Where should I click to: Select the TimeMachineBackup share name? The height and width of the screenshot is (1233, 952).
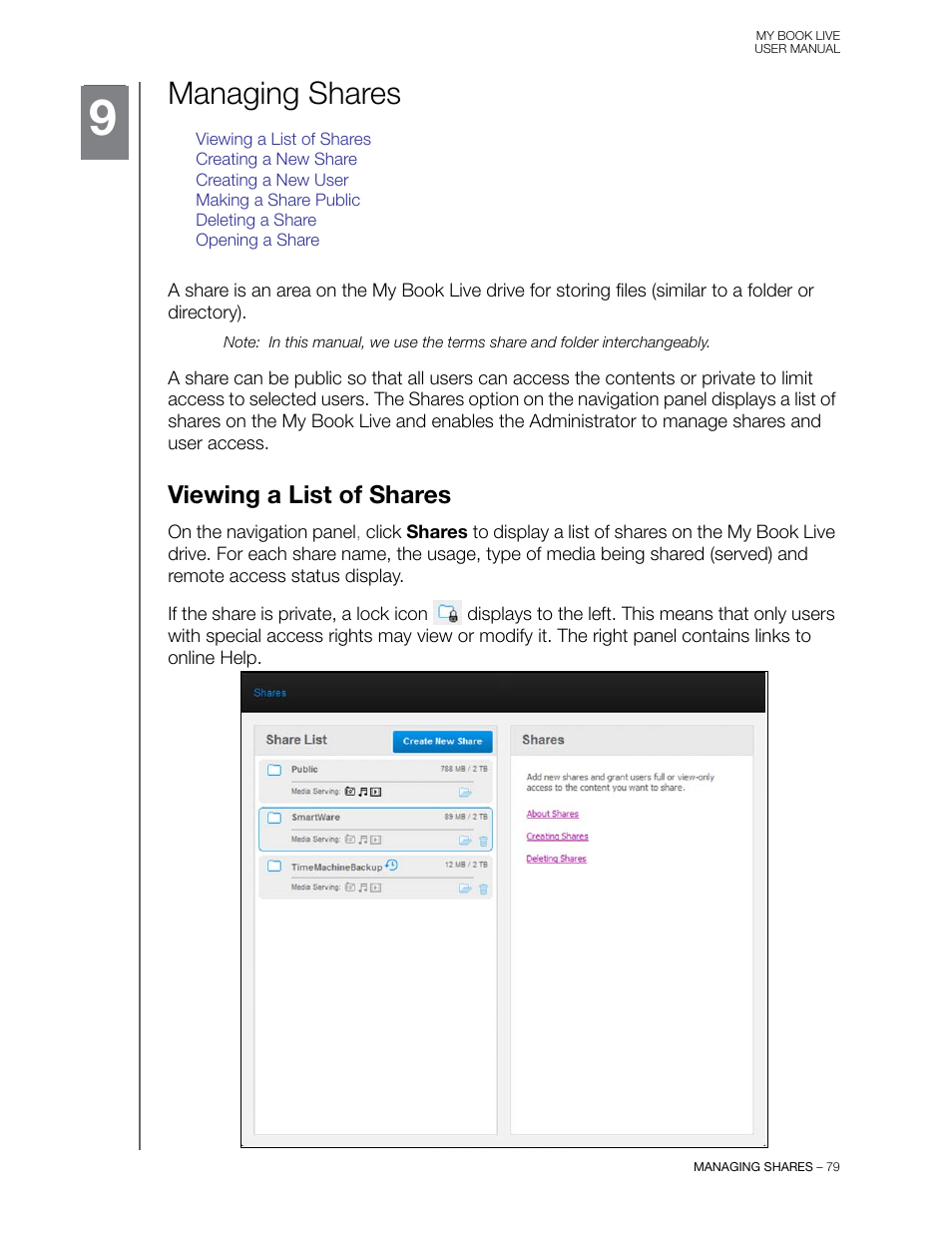(337, 868)
